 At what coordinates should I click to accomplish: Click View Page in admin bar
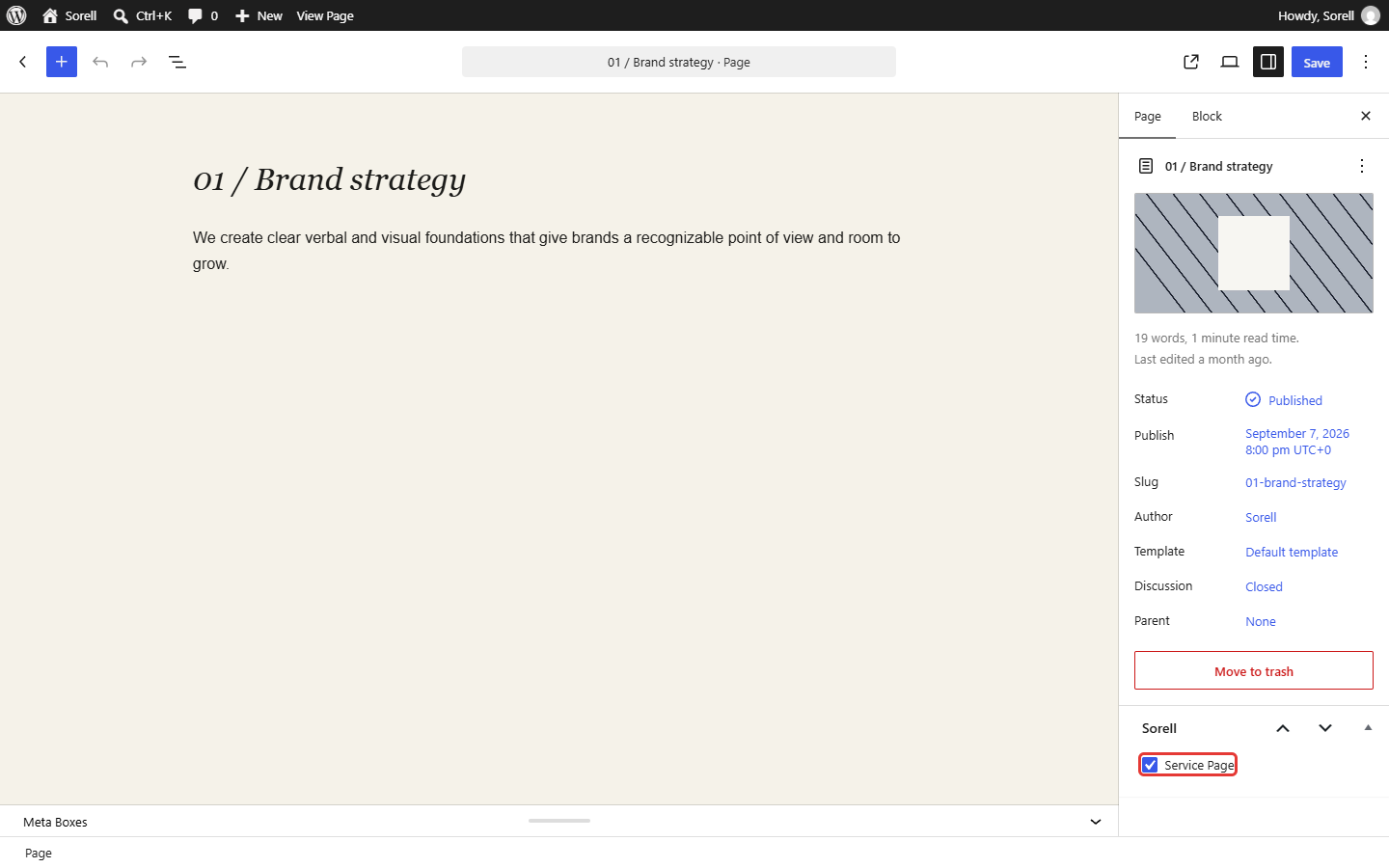tap(325, 15)
